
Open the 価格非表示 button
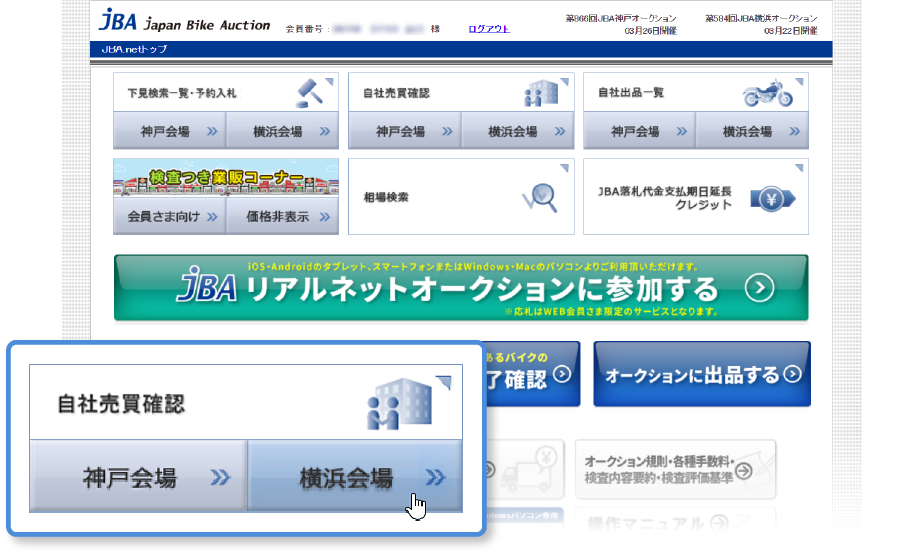click(283, 216)
